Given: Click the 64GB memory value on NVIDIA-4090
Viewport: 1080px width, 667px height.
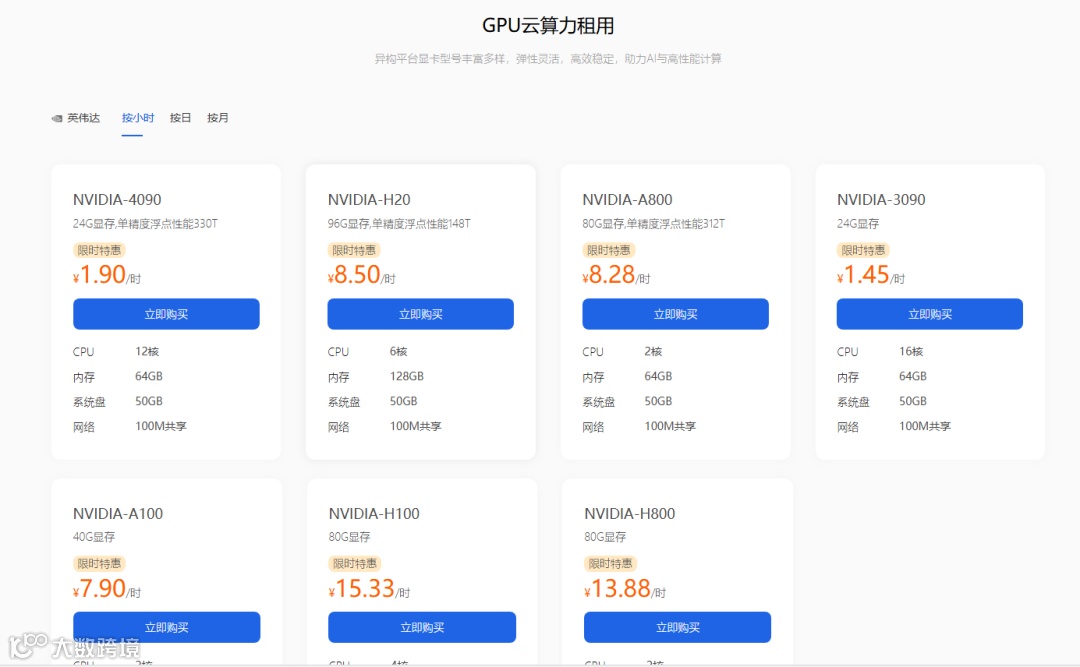Looking at the screenshot, I should (x=149, y=376).
